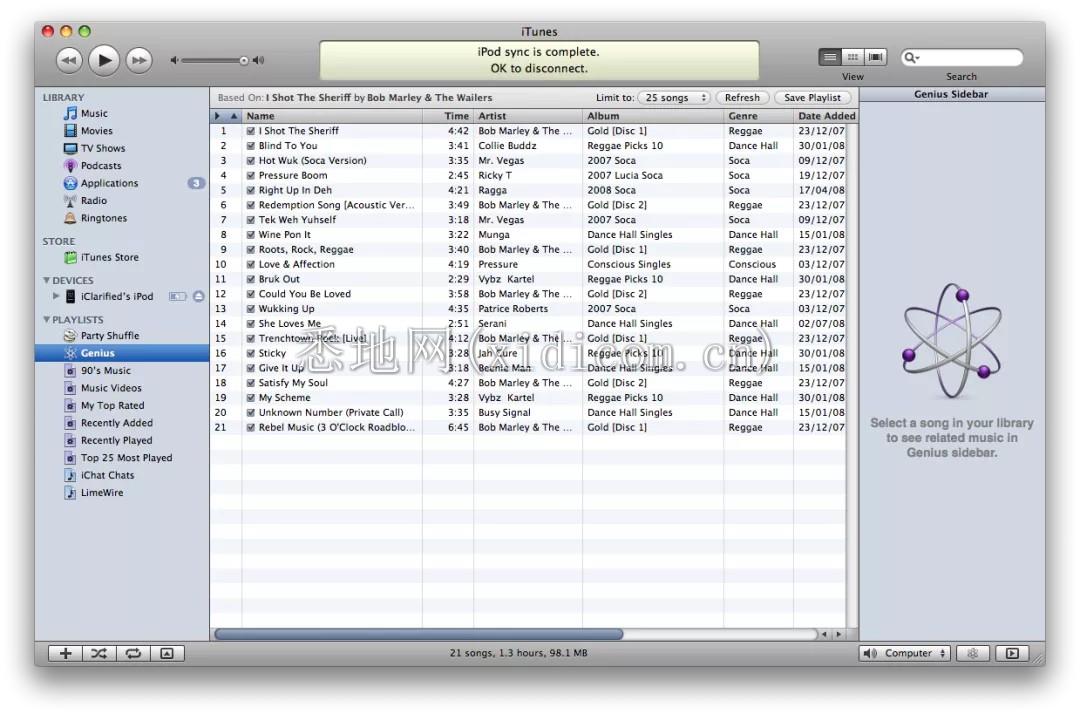
Task: Select the Music library item
Action: tap(94, 114)
